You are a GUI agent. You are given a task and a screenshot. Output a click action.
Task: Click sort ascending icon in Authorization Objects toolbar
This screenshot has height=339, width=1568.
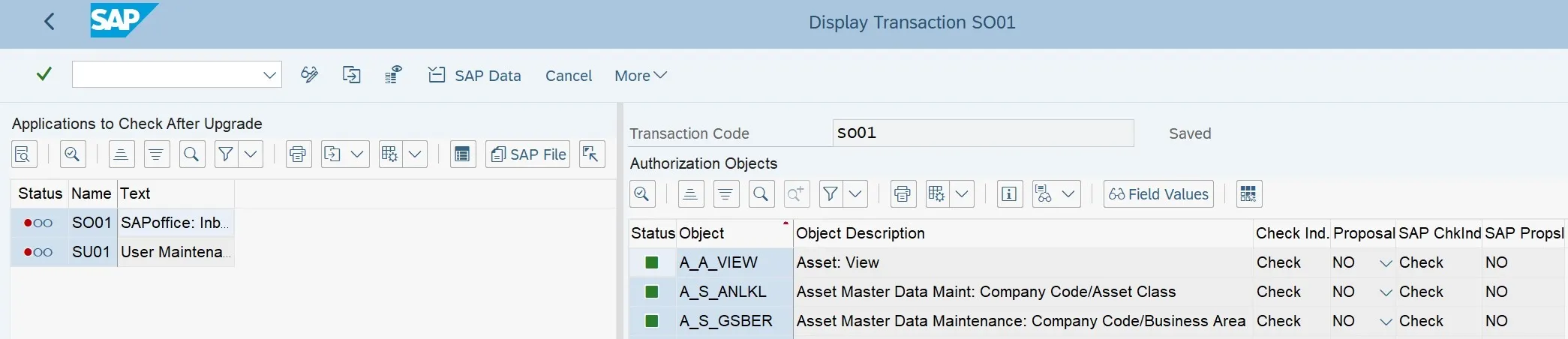(690, 194)
